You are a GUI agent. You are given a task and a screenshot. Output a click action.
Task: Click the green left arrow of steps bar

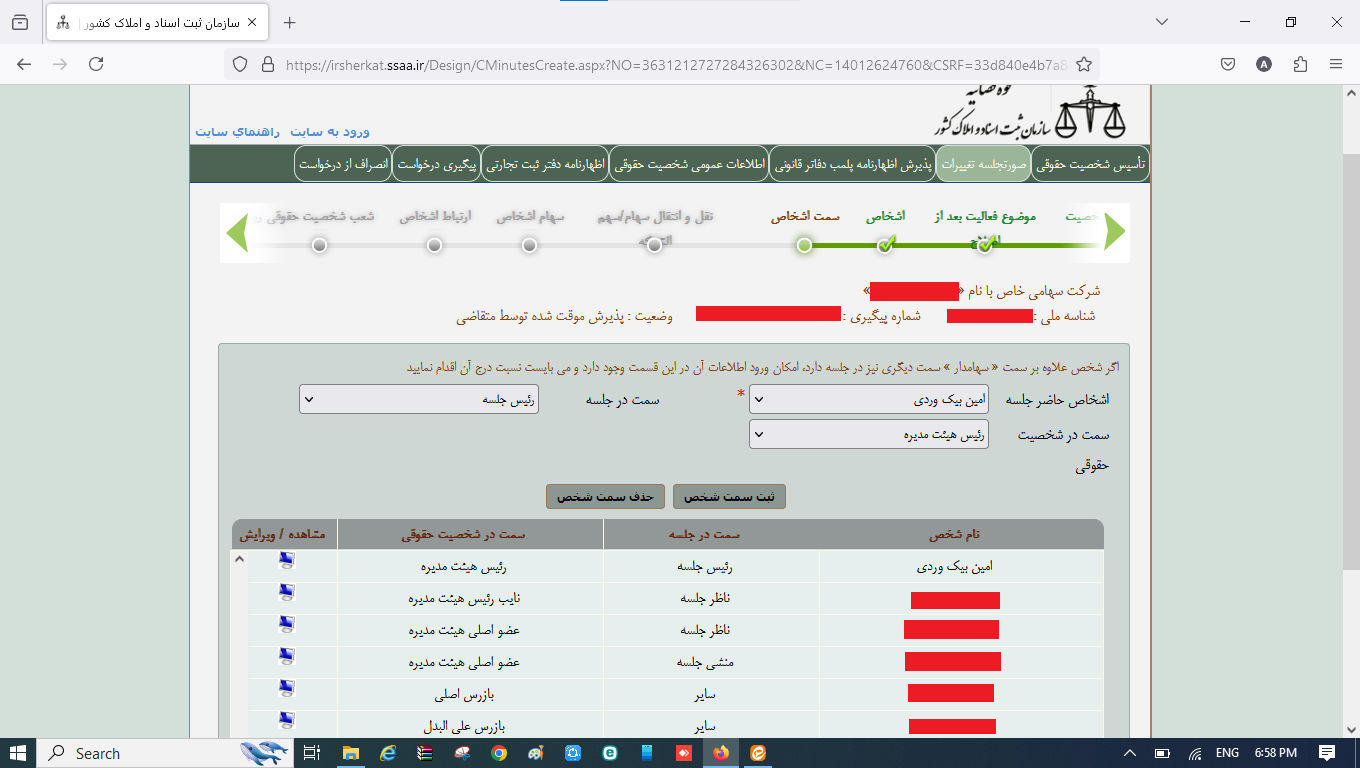(237, 232)
